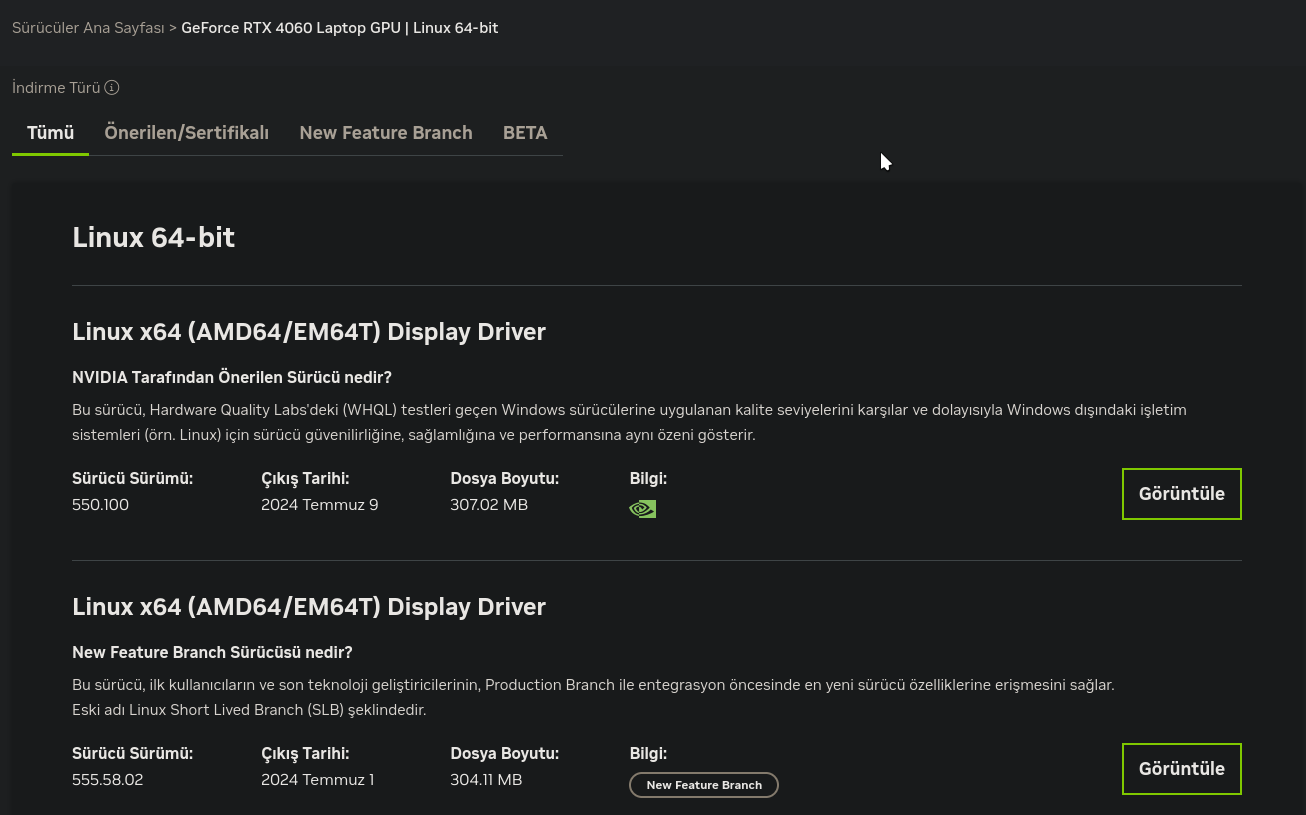This screenshot has height=815, width=1306.
Task: Click the release date 2024 Temmuz 9
Action: (320, 505)
